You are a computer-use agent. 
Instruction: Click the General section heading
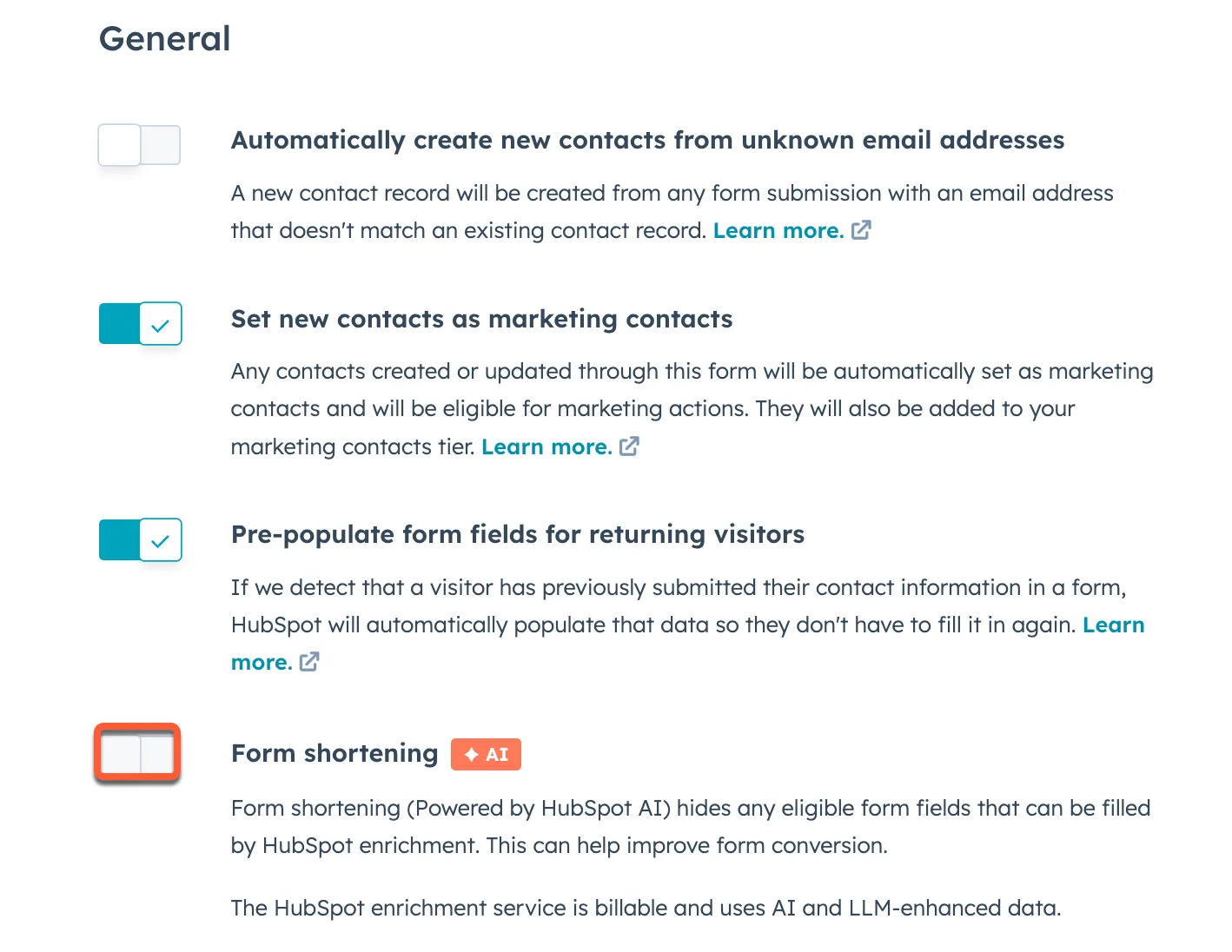[x=165, y=38]
